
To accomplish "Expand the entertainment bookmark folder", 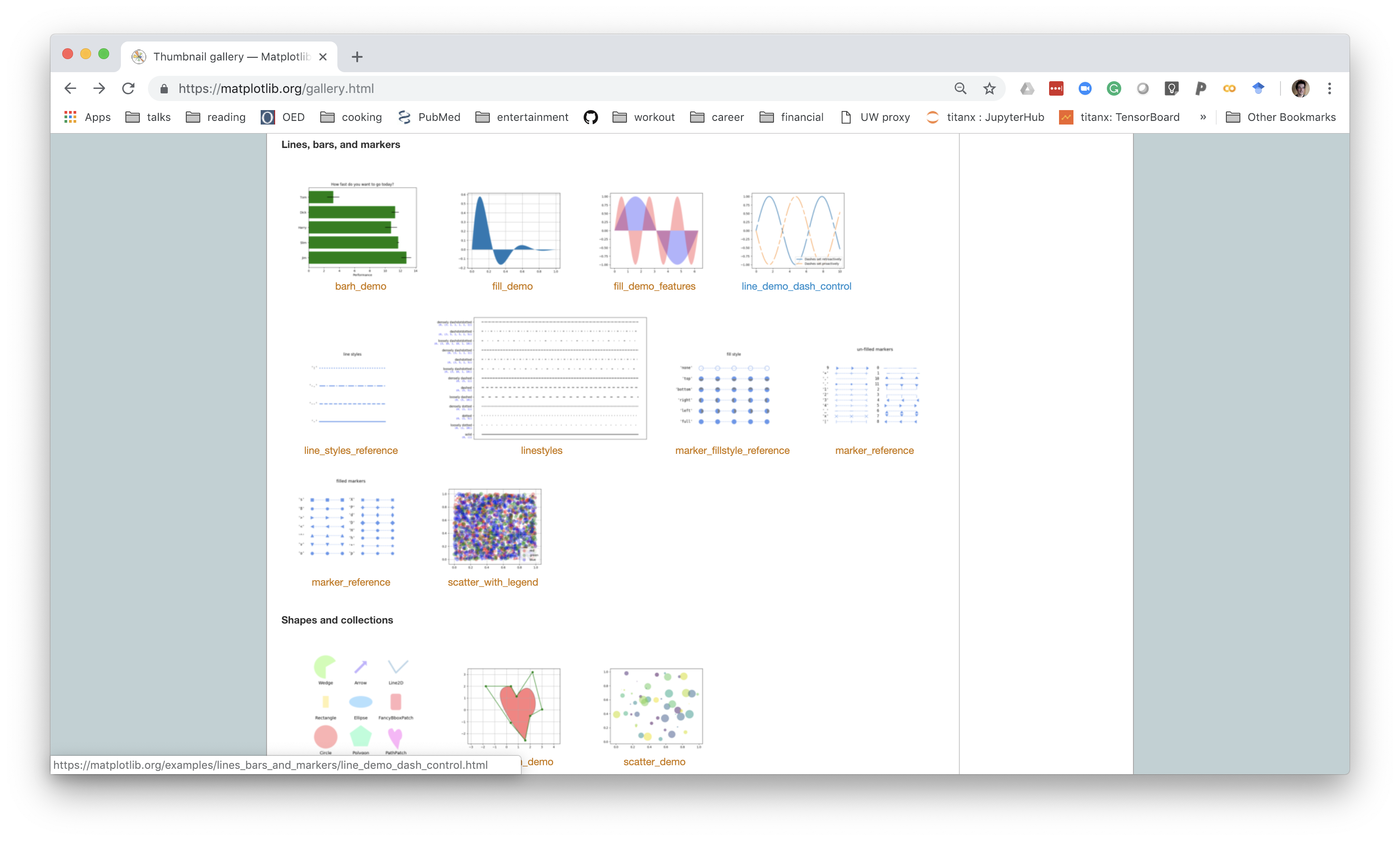I will (x=521, y=117).
